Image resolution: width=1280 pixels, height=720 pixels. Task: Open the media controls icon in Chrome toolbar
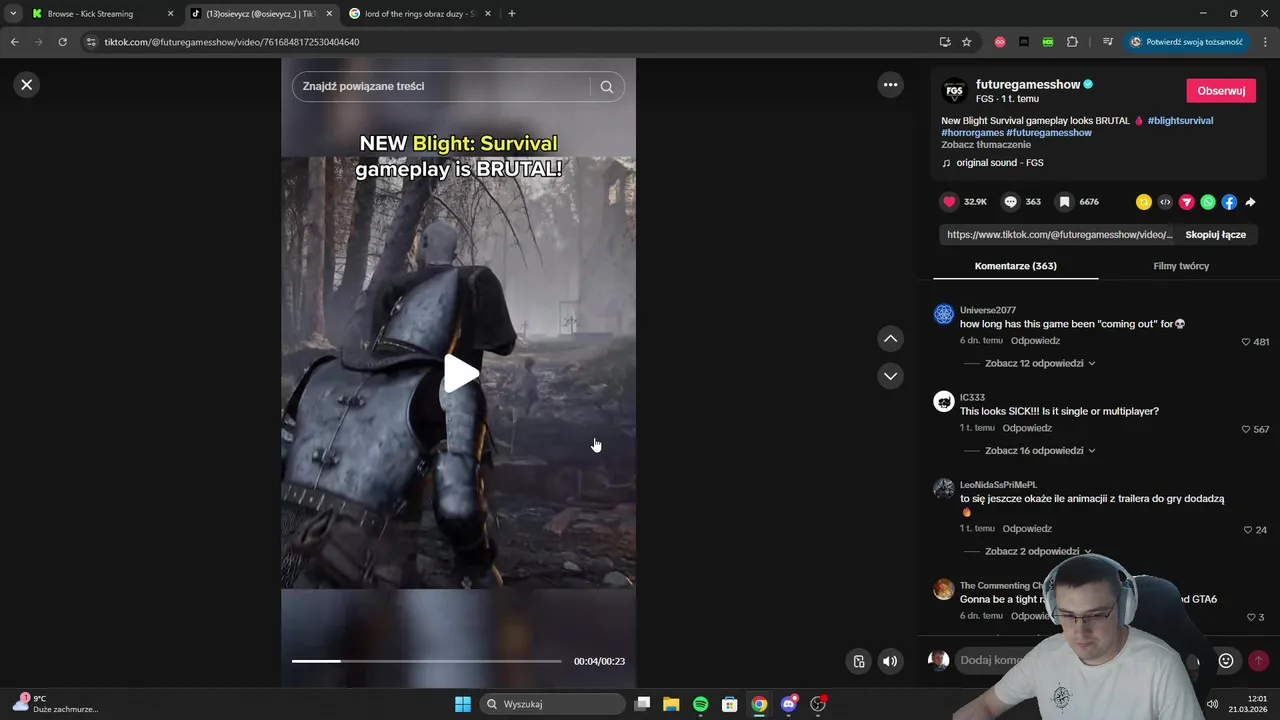point(1107,42)
